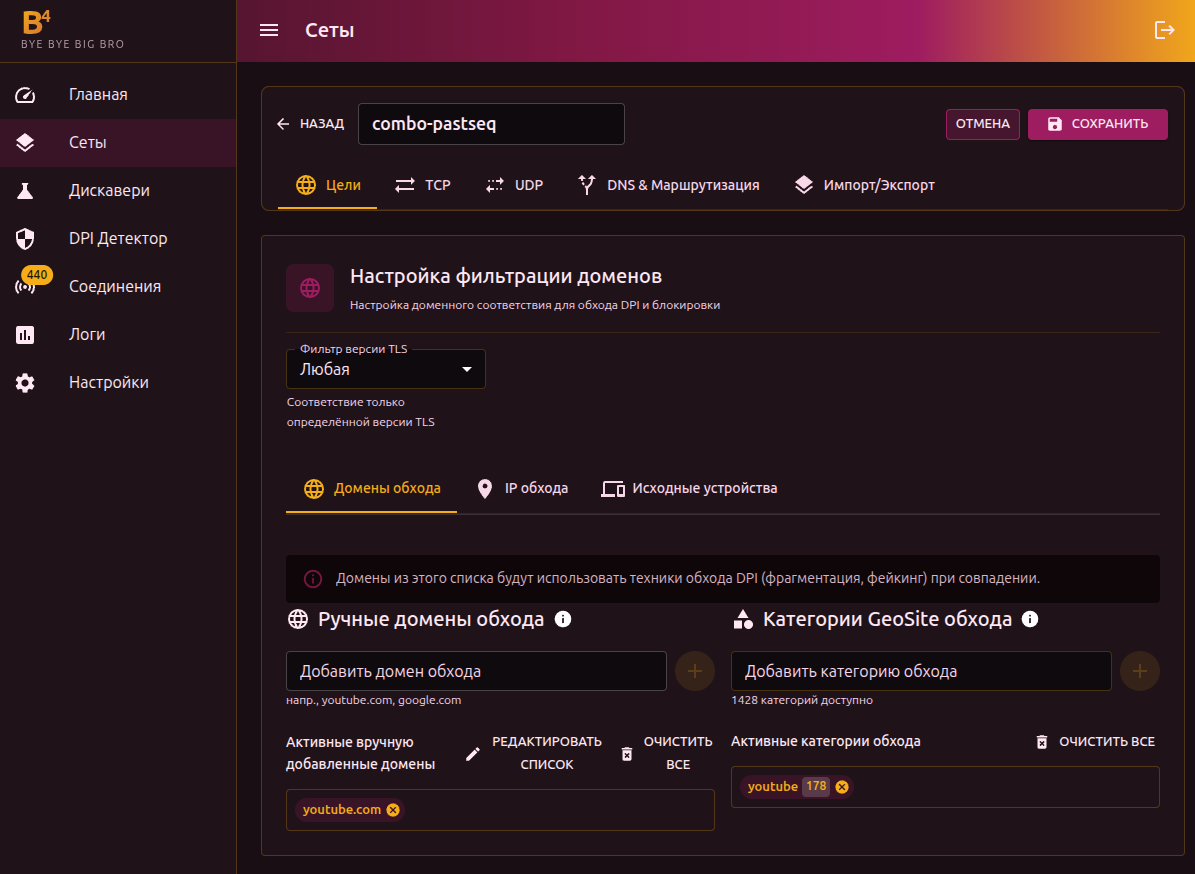Image resolution: width=1195 pixels, height=874 pixels.
Task: Click info icon beside Категории GeoSite обхода
Action: pos(1030,619)
